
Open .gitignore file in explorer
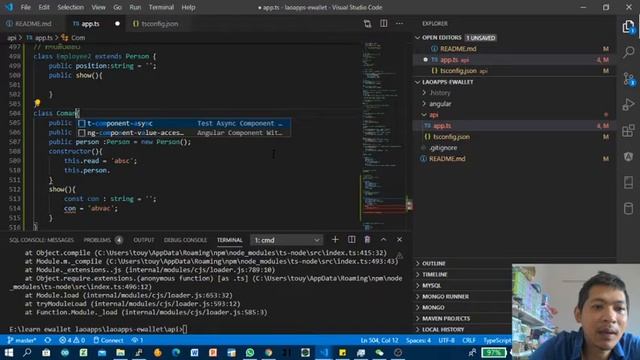coord(443,148)
